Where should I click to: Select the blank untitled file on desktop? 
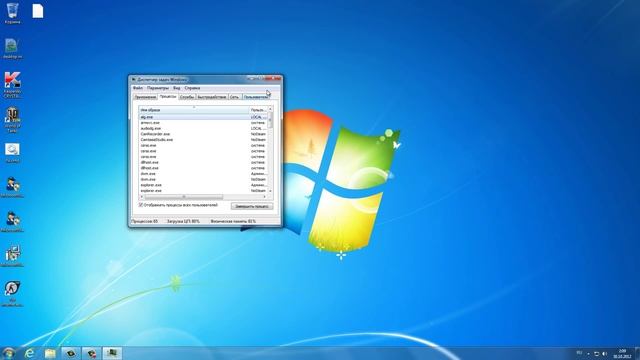click(x=38, y=11)
